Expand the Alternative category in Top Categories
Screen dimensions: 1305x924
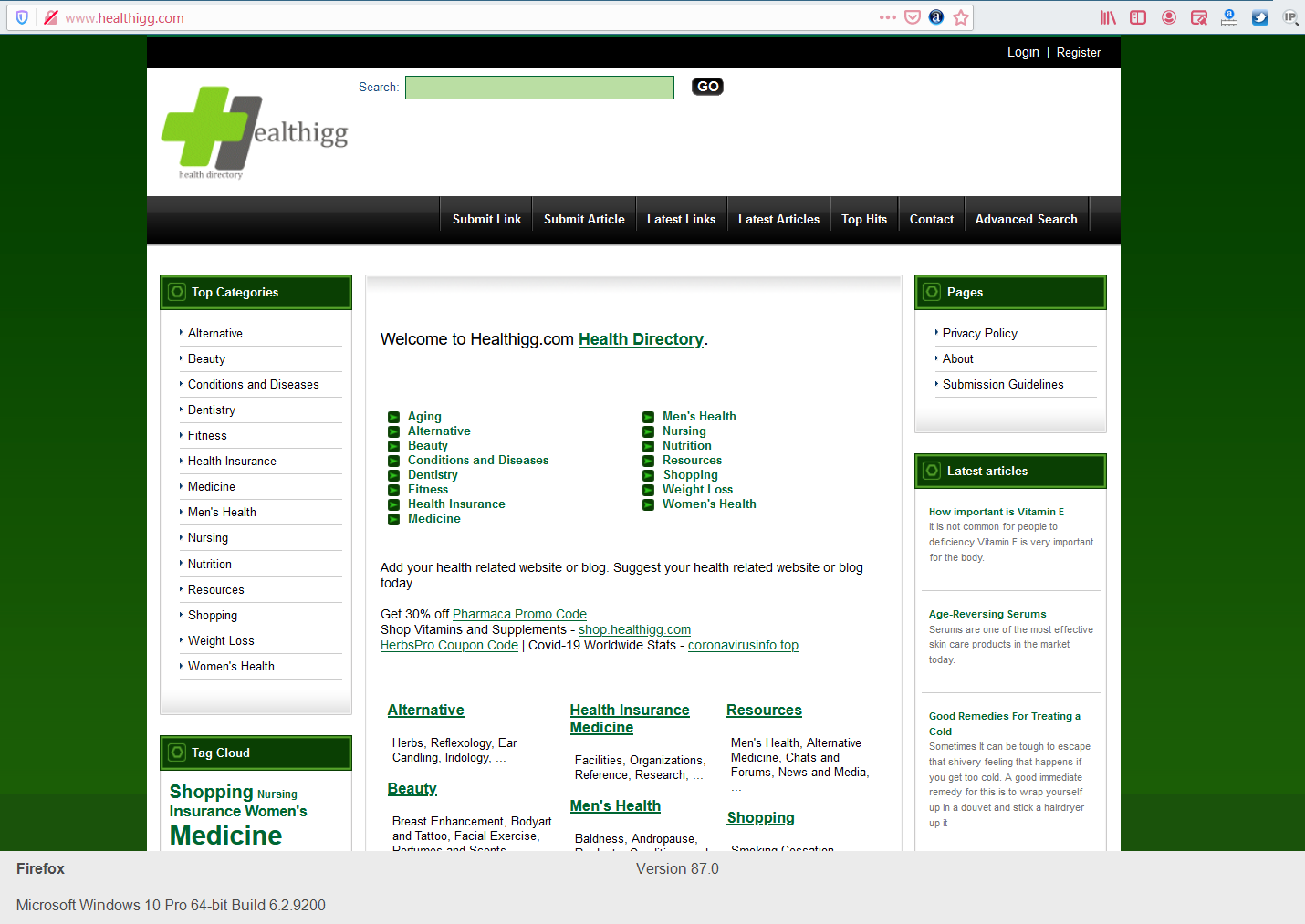(x=215, y=333)
